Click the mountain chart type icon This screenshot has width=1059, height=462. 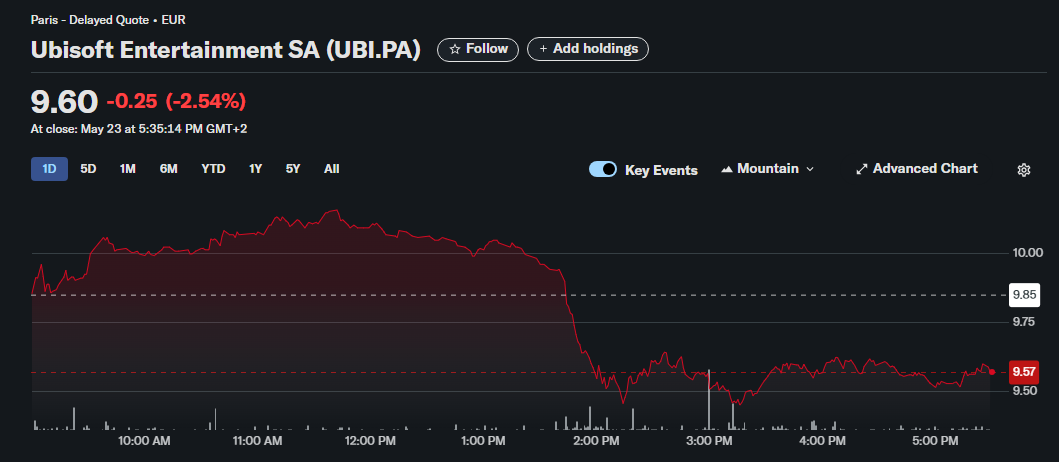(727, 169)
